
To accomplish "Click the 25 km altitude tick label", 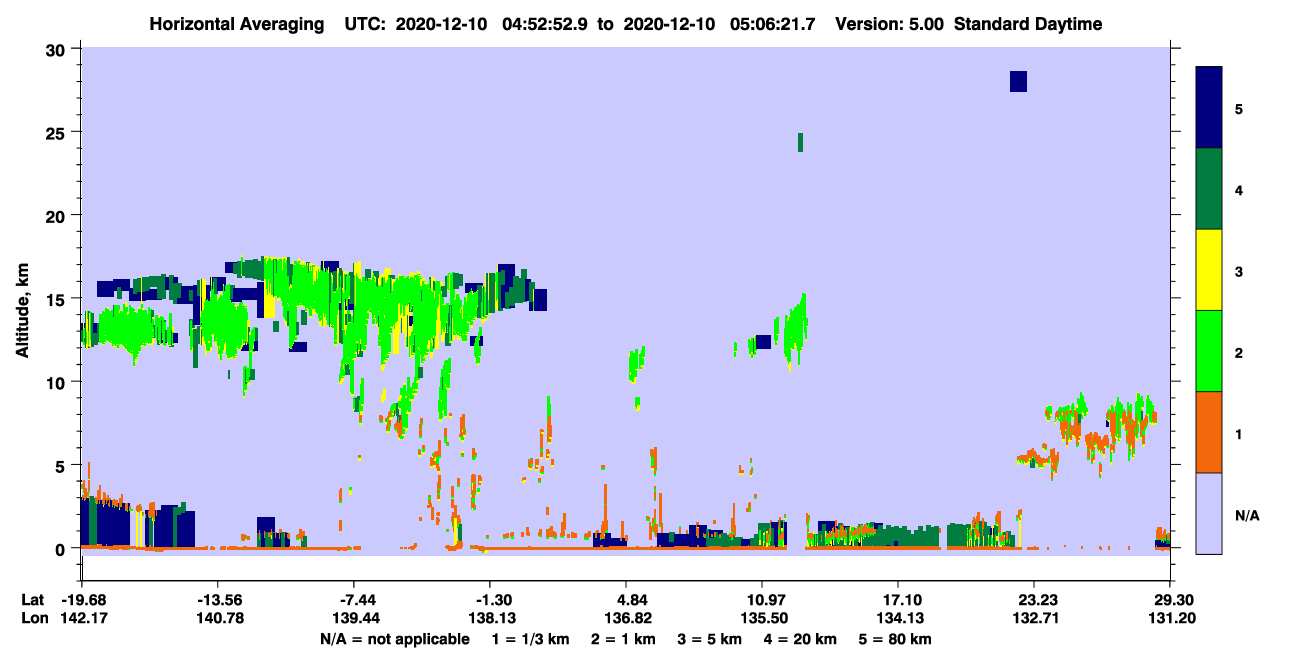I will (57, 132).
